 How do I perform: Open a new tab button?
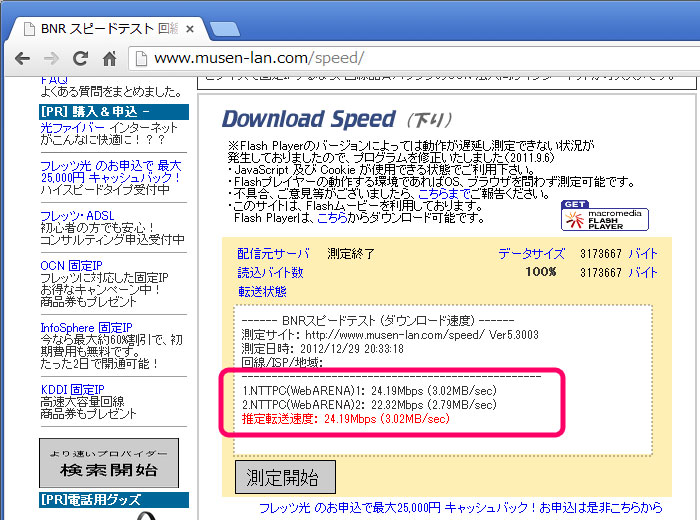tap(225, 29)
